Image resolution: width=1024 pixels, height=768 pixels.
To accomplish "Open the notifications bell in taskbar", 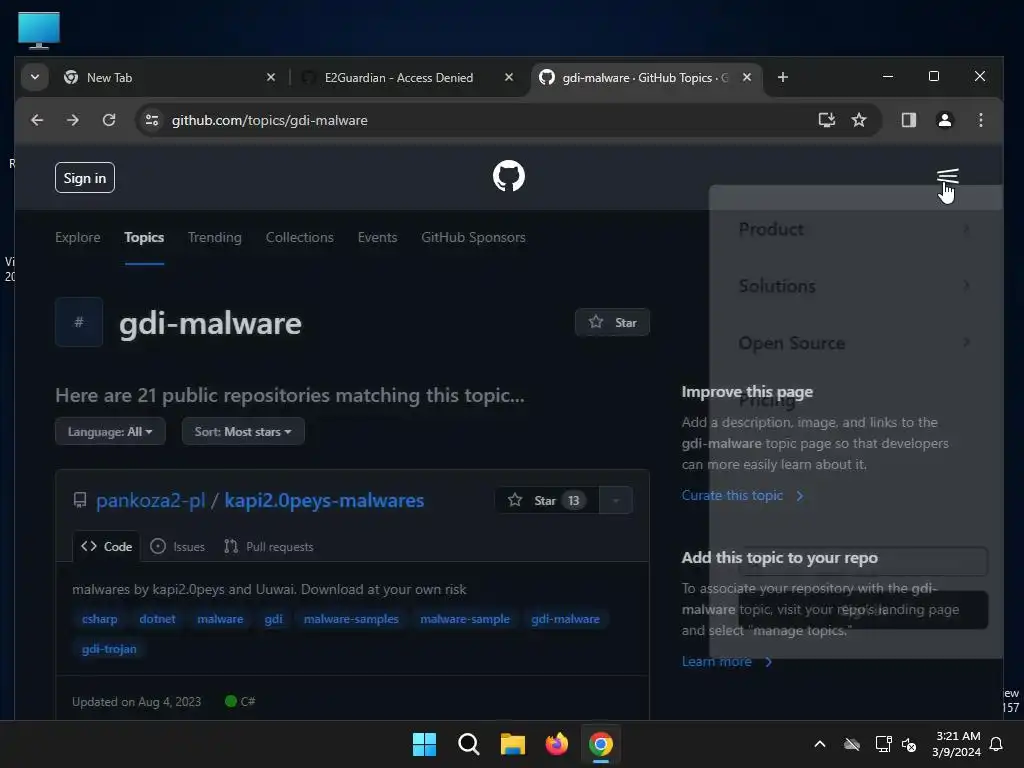I will pos(997,744).
